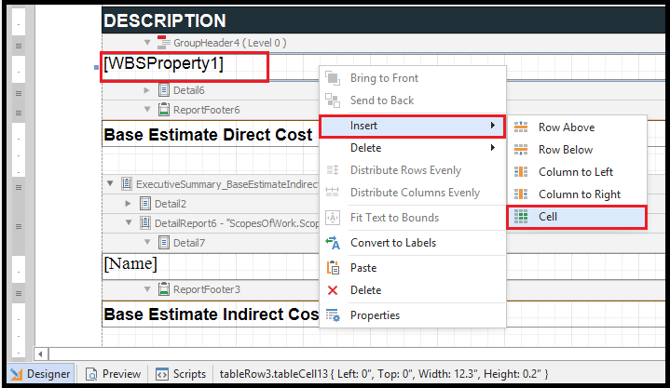This screenshot has height=388, width=670.
Task: Click the Distribute Columns Evenly icon
Action: pyautogui.click(x=332, y=192)
